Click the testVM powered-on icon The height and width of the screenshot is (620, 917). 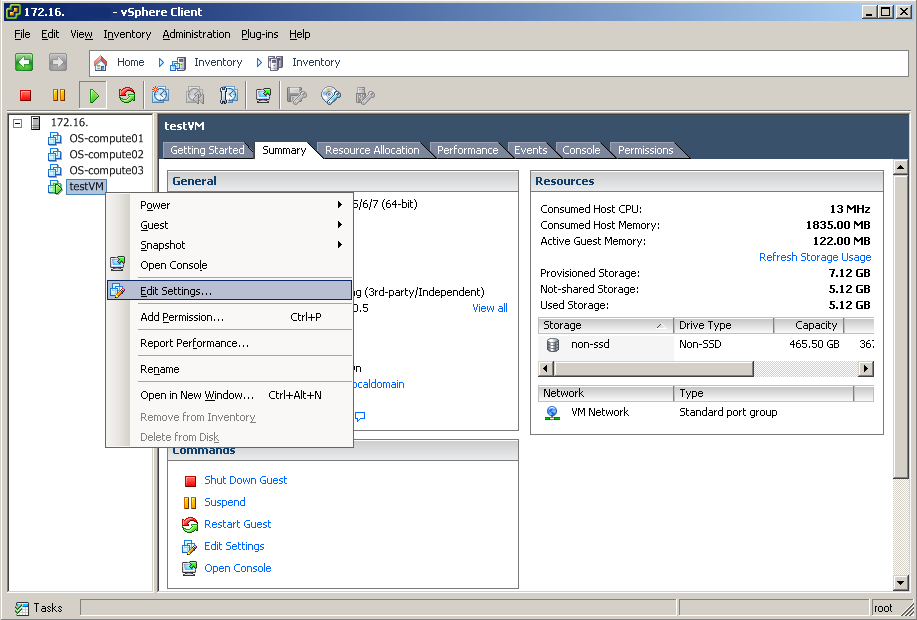click(x=55, y=187)
